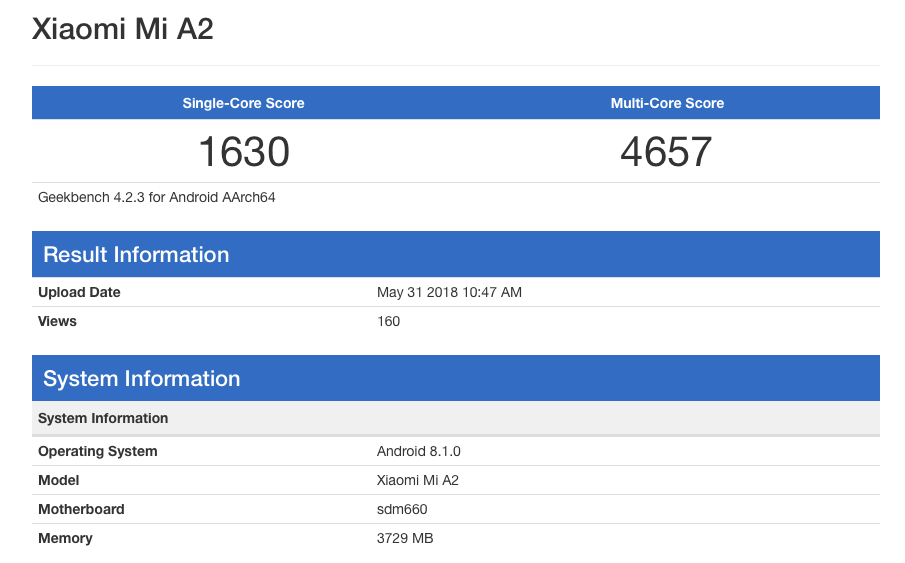Click the sdm660 motherboard value

(402, 509)
